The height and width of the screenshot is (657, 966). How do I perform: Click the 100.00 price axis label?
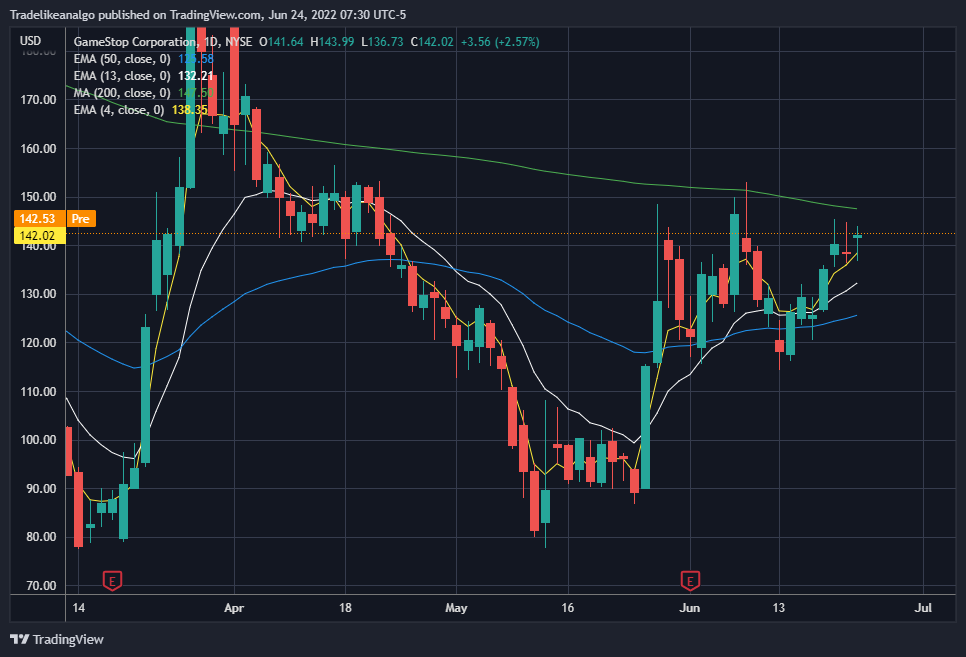38,440
